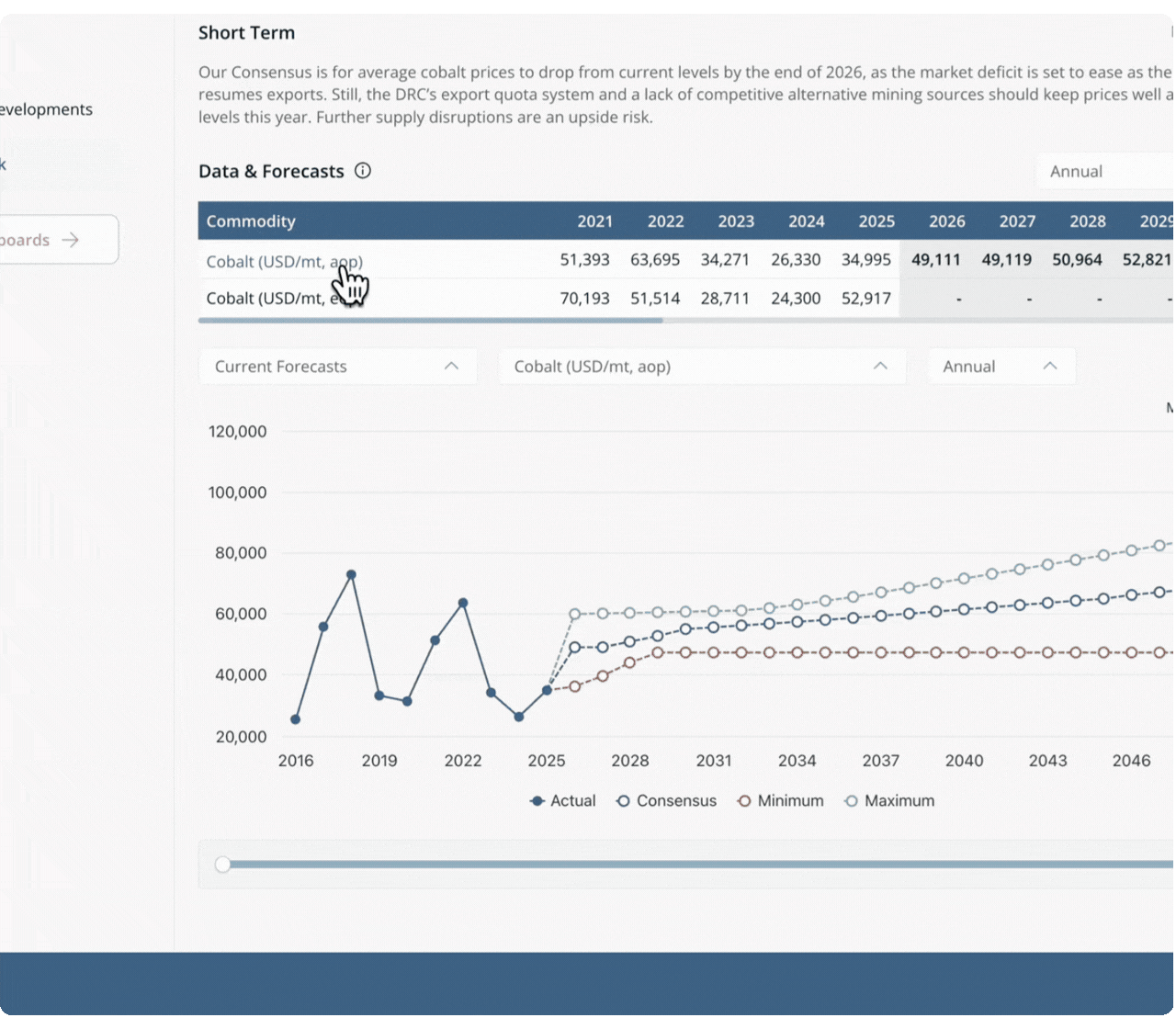Toggle the Consensus series in the legend
Image resolution: width=1176 pixels, height=1029 pixels.
coord(666,801)
